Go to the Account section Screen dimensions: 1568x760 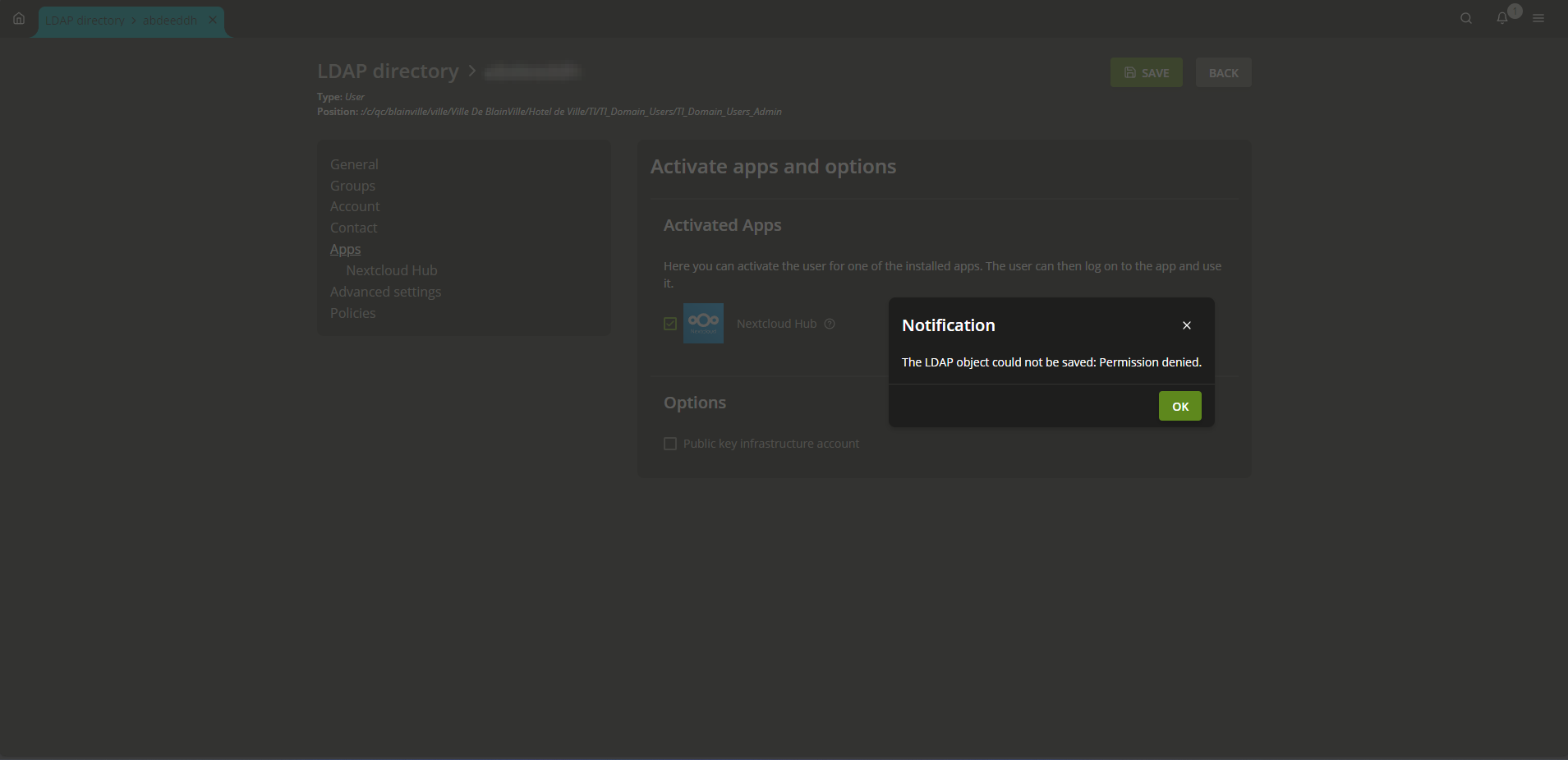(x=355, y=206)
